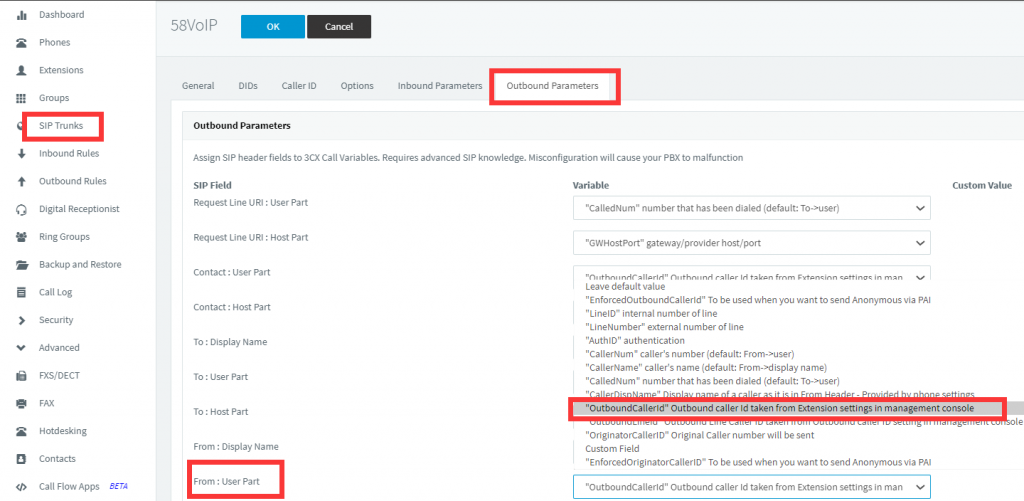This screenshot has width=1024, height=501.
Task: Click the Backup and Restore folder icon
Action: [x=21, y=265]
